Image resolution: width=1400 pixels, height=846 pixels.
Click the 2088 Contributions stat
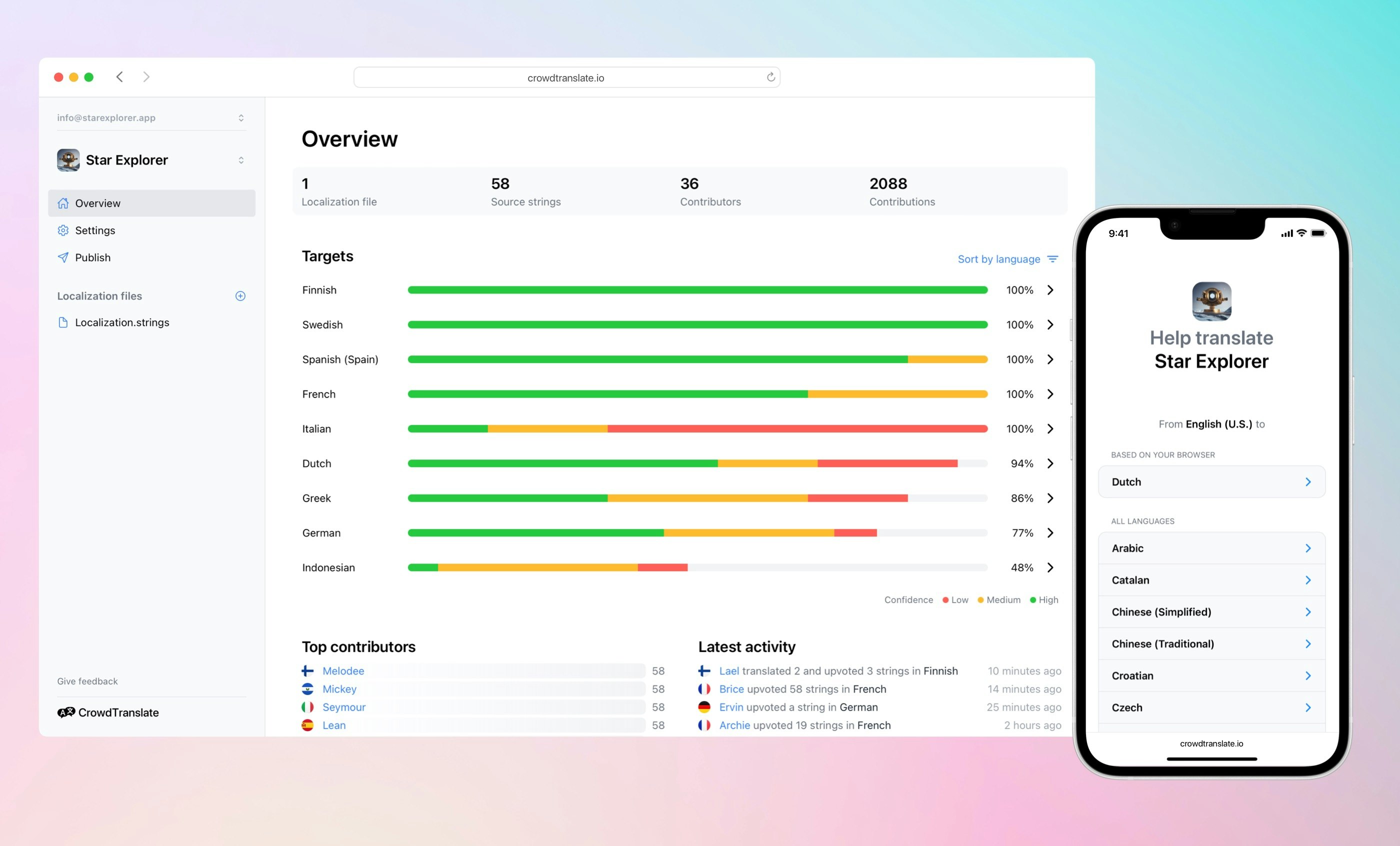pos(902,191)
